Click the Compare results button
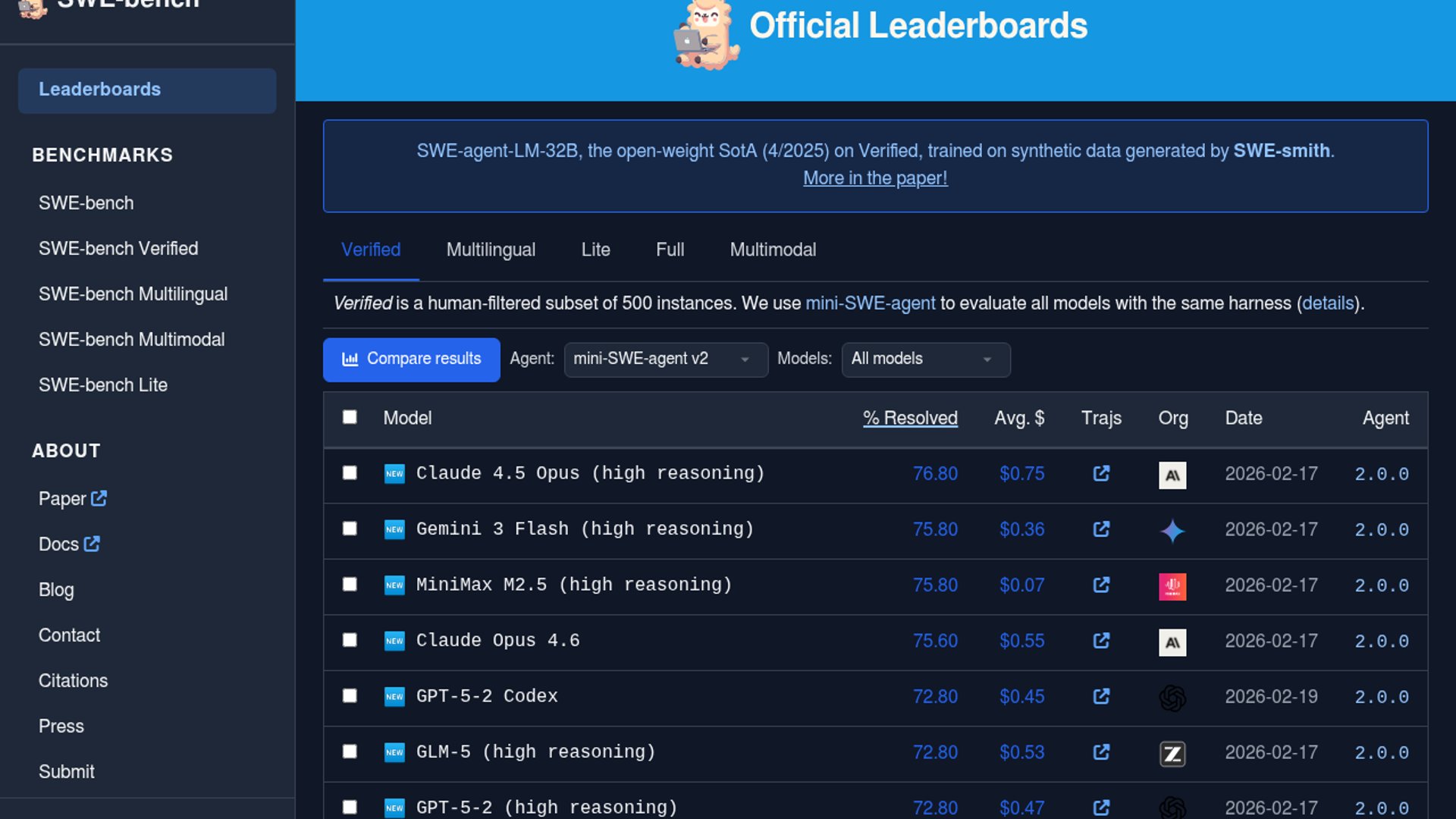 click(411, 359)
